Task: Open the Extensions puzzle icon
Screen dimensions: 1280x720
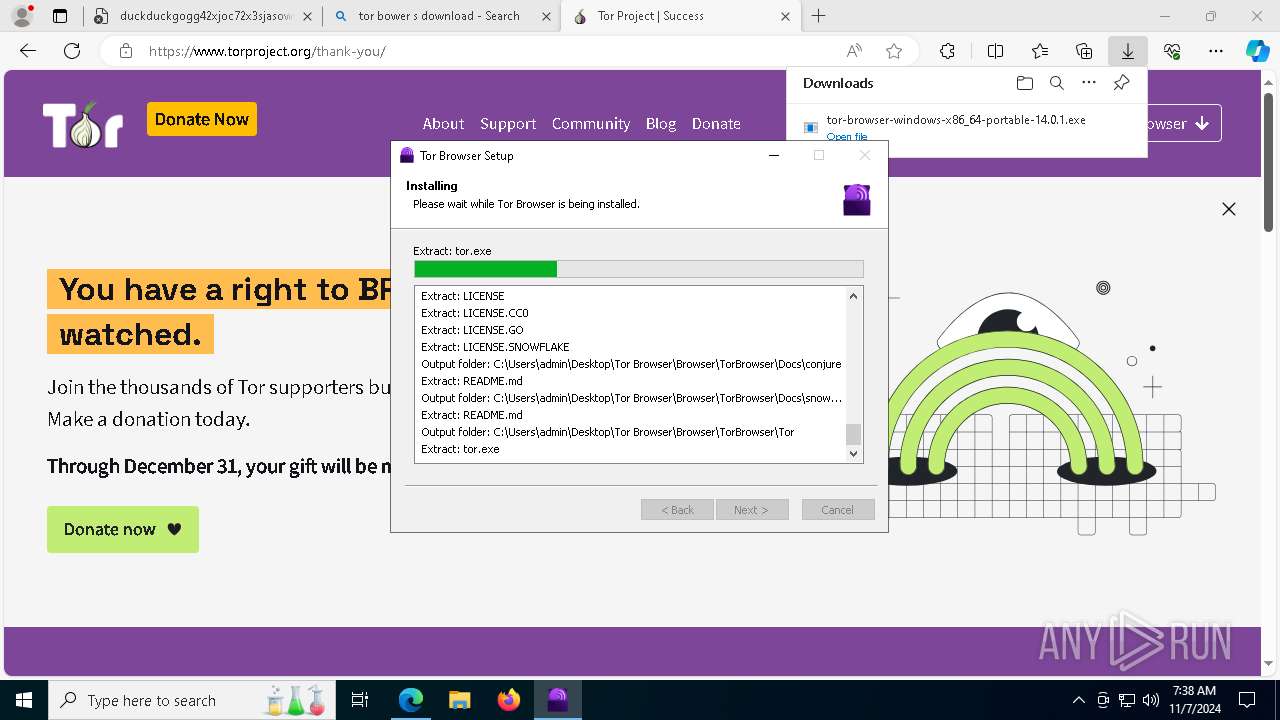Action: coord(947,51)
